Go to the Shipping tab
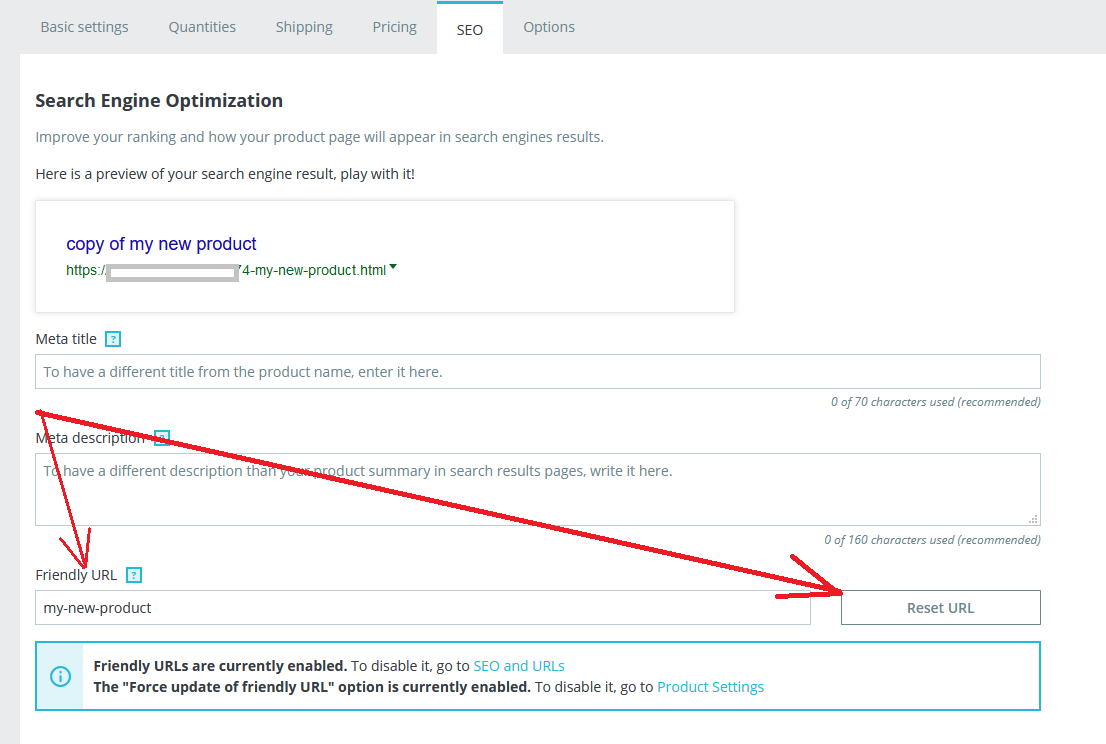The height and width of the screenshot is (744, 1106). tap(304, 27)
